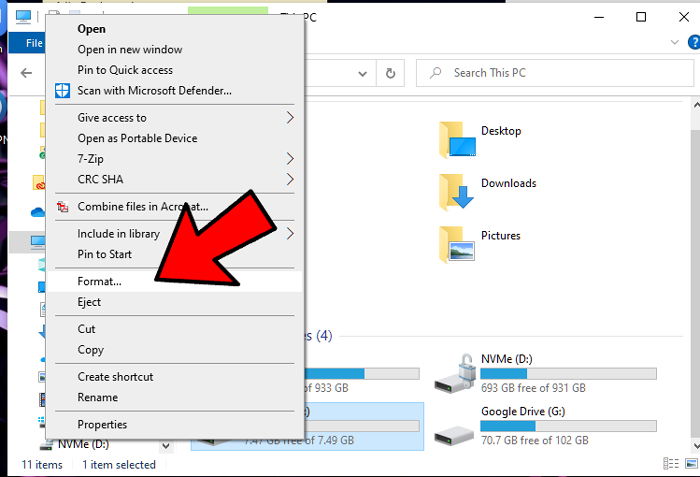
Task: Open the Help question mark icon
Action: tap(694, 42)
